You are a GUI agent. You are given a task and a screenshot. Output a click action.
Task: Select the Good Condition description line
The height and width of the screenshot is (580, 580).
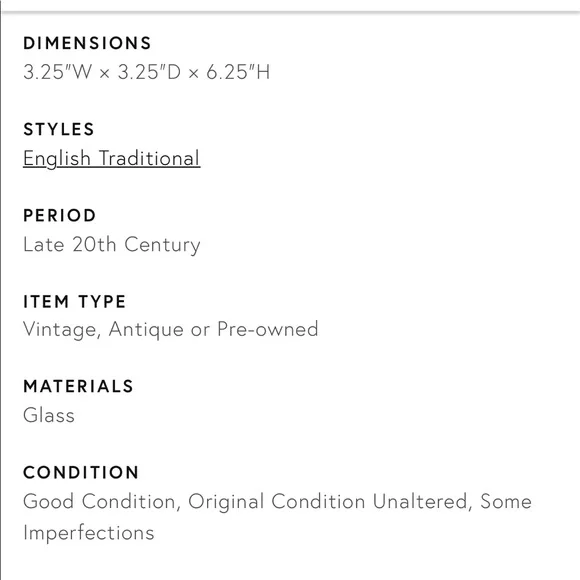coord(277,502)
